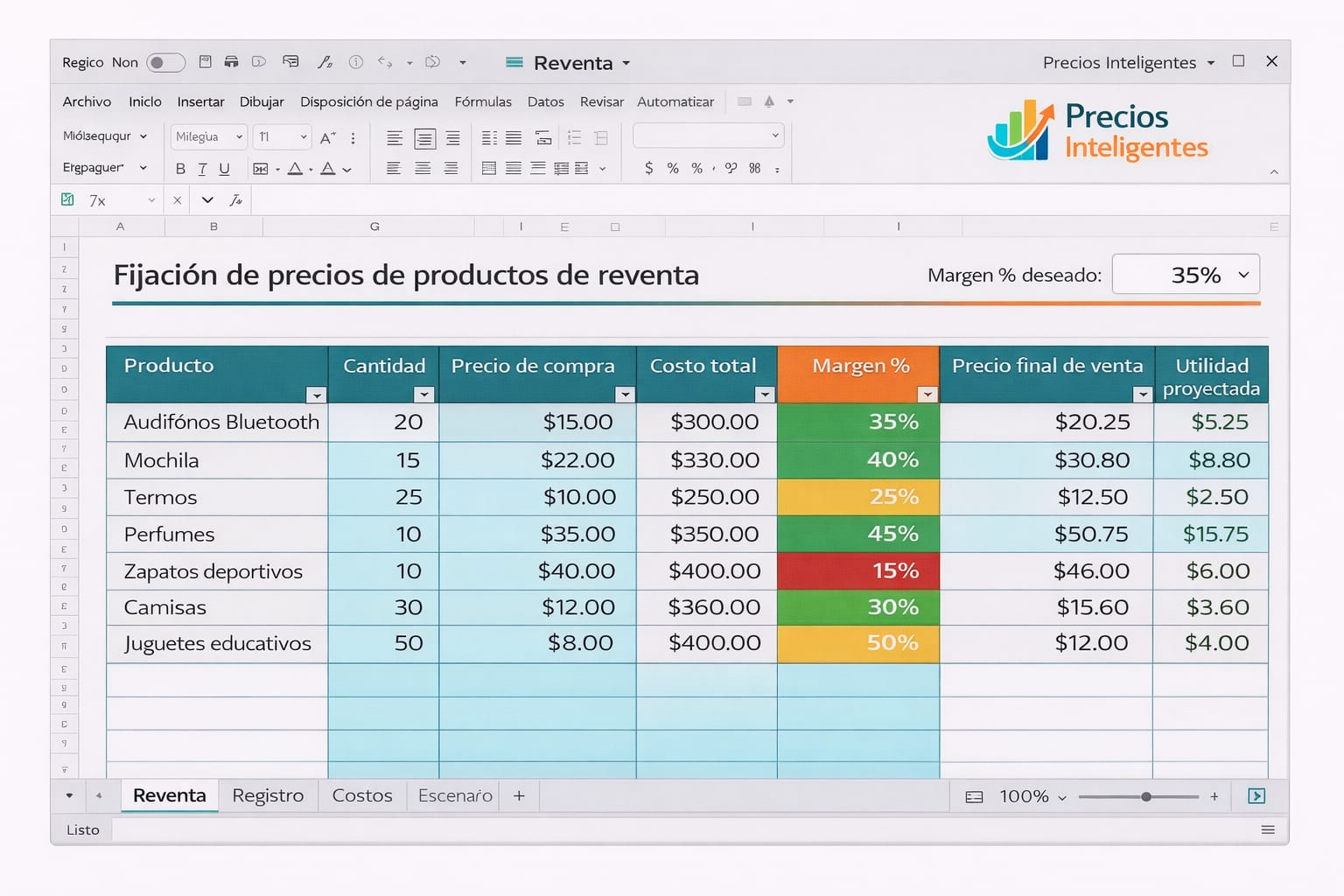The width and height of the screenshot is (1344, 896).
Task: Open the Precio final de venta filter arrow
Action: [1143, 395]
